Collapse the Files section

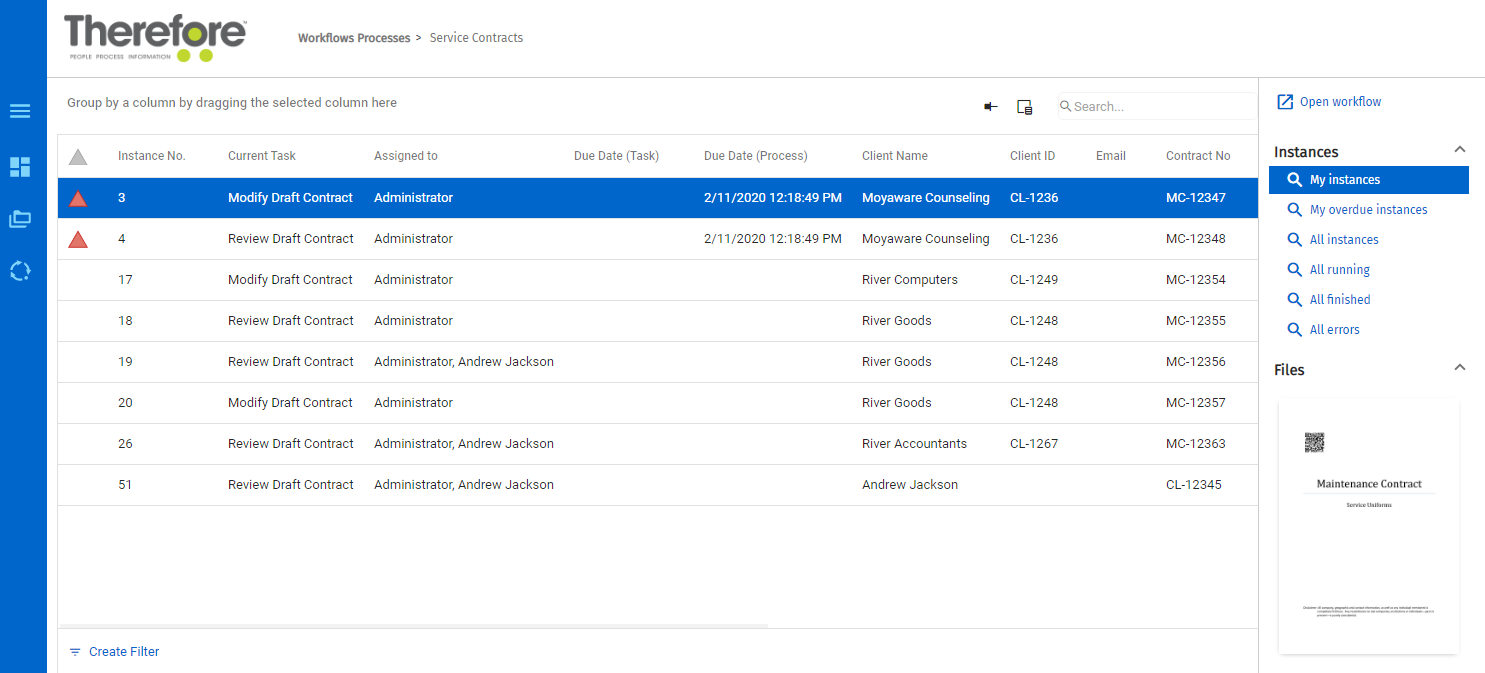click(x=1459, y=368)
